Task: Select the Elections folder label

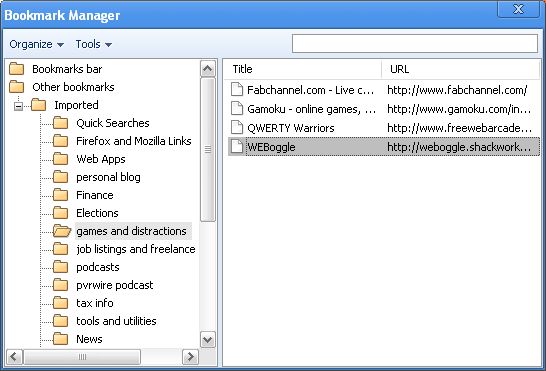Action: pyautogui.click(x=97, y=213)
